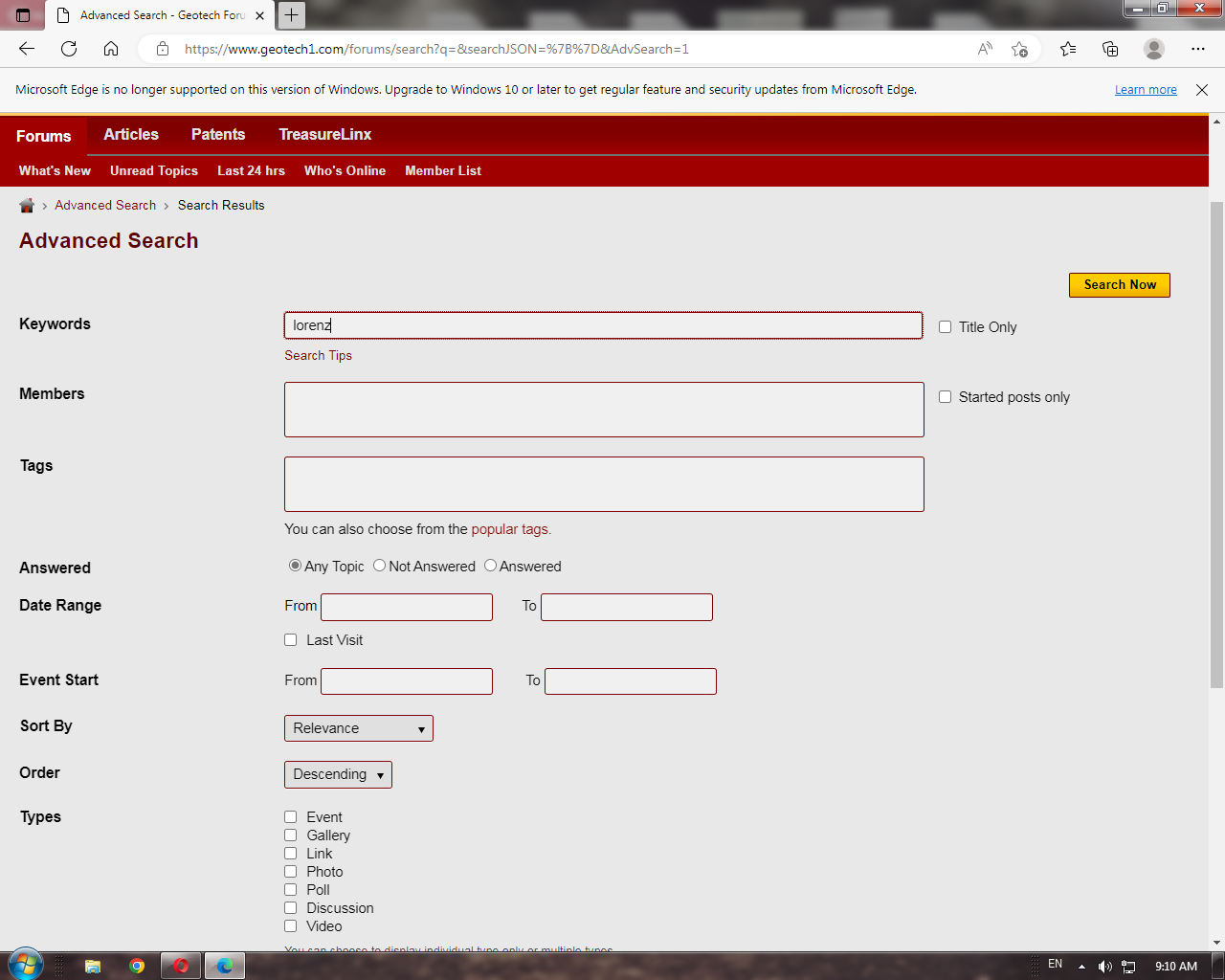Click the Date Range To field
This screenshot has height=980, width=1225.
point(627,607)
